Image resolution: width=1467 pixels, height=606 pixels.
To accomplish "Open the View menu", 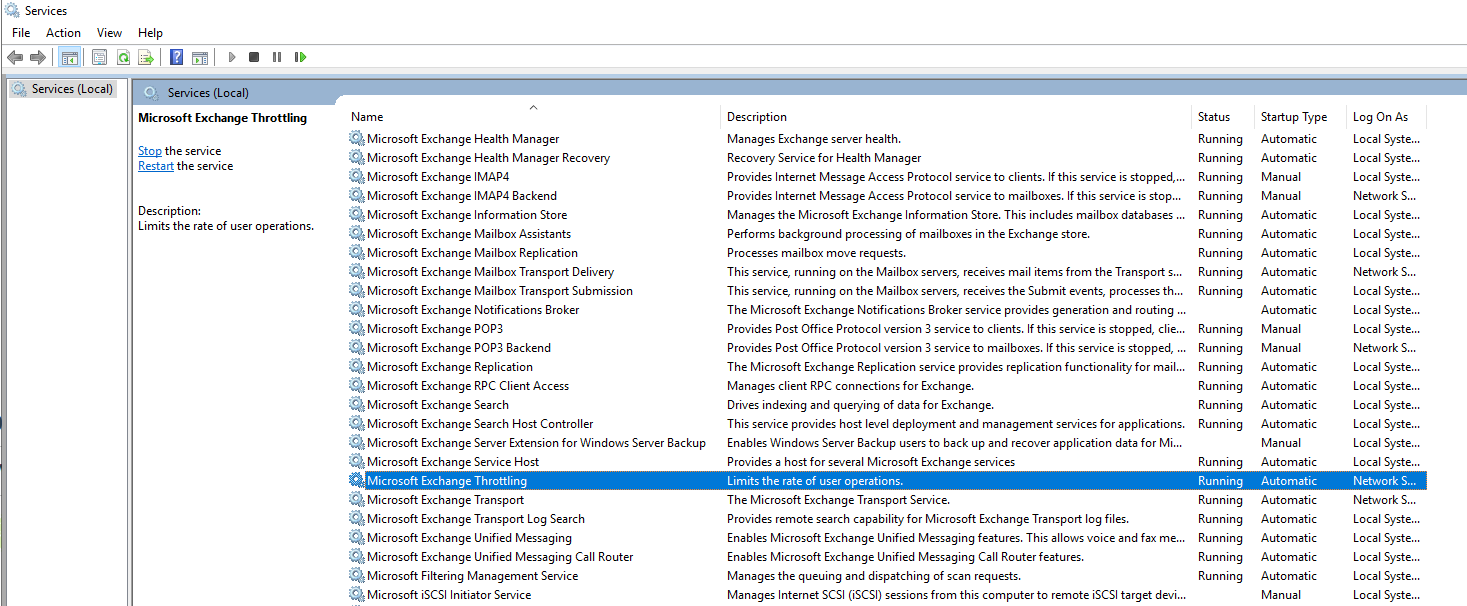I will pyautogui.click(x=109, y=32).
